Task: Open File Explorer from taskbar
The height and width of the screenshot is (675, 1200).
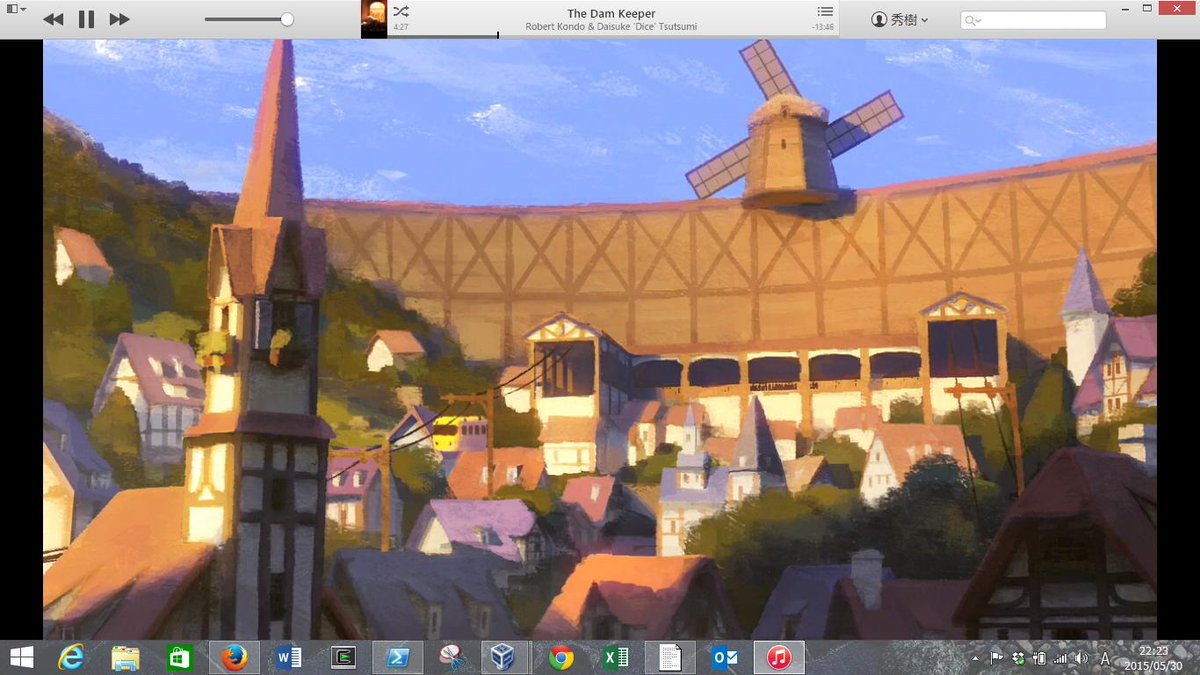Action: (125, 657)
